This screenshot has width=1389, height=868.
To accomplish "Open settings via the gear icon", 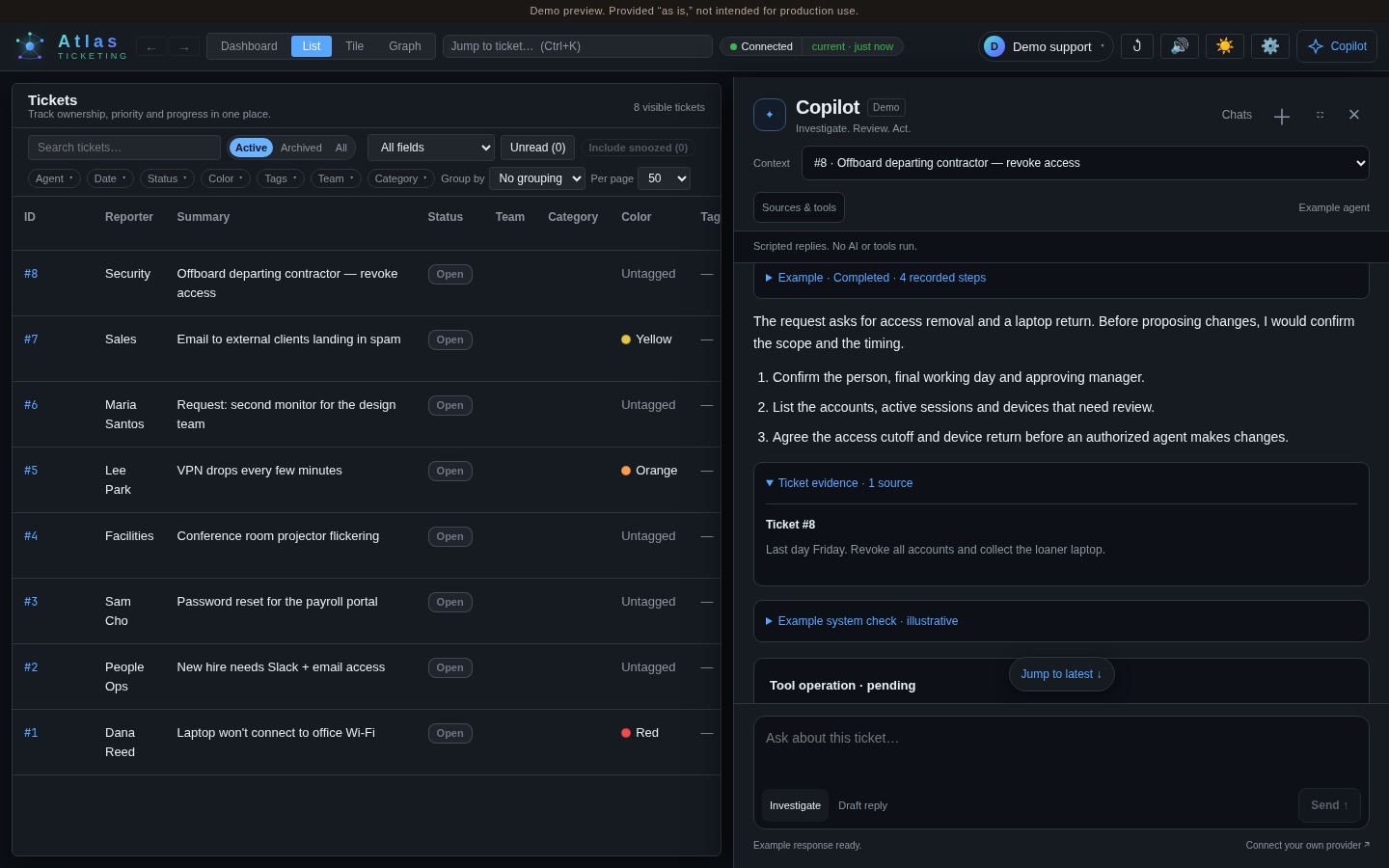I will coord(1270,46).
